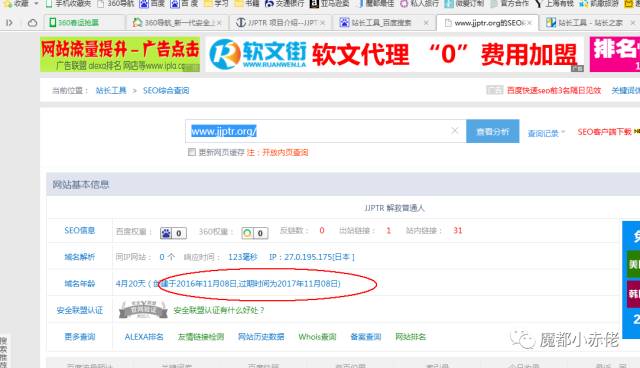Click the 同IP网站 value 0 个
Screen dimensions: 640x368
(x=167, y=257)
